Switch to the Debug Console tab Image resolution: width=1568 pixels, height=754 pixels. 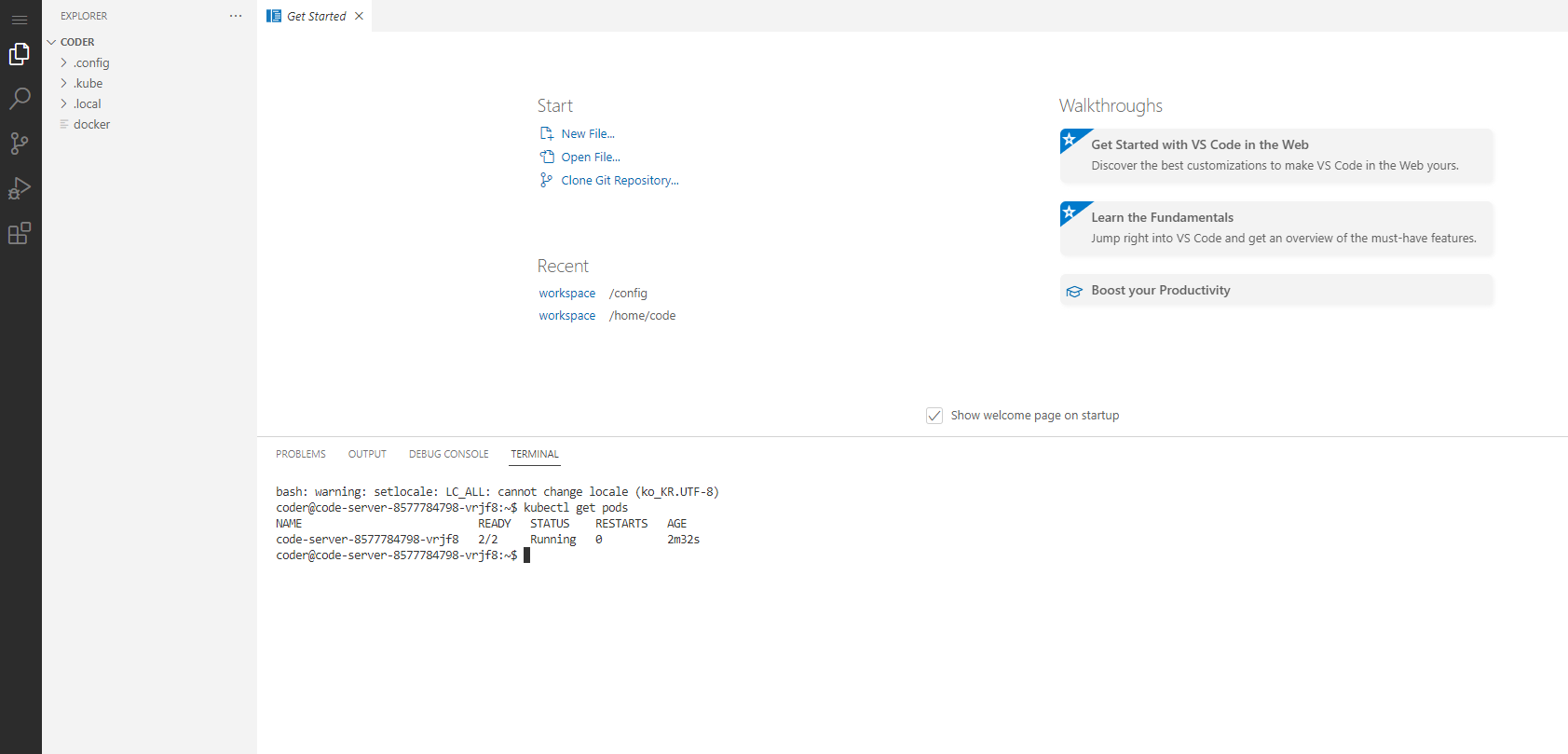tap(448, 454)
